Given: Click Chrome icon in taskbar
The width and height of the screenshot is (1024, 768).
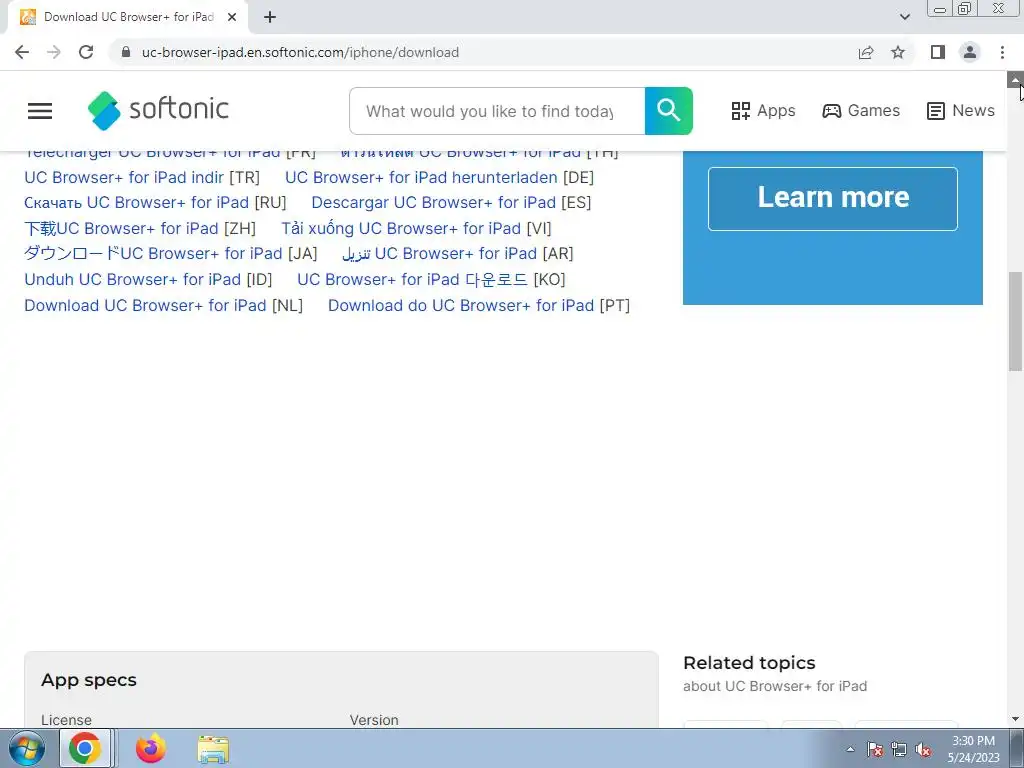Looking at the screenshot, I should (x=85, y=748).
